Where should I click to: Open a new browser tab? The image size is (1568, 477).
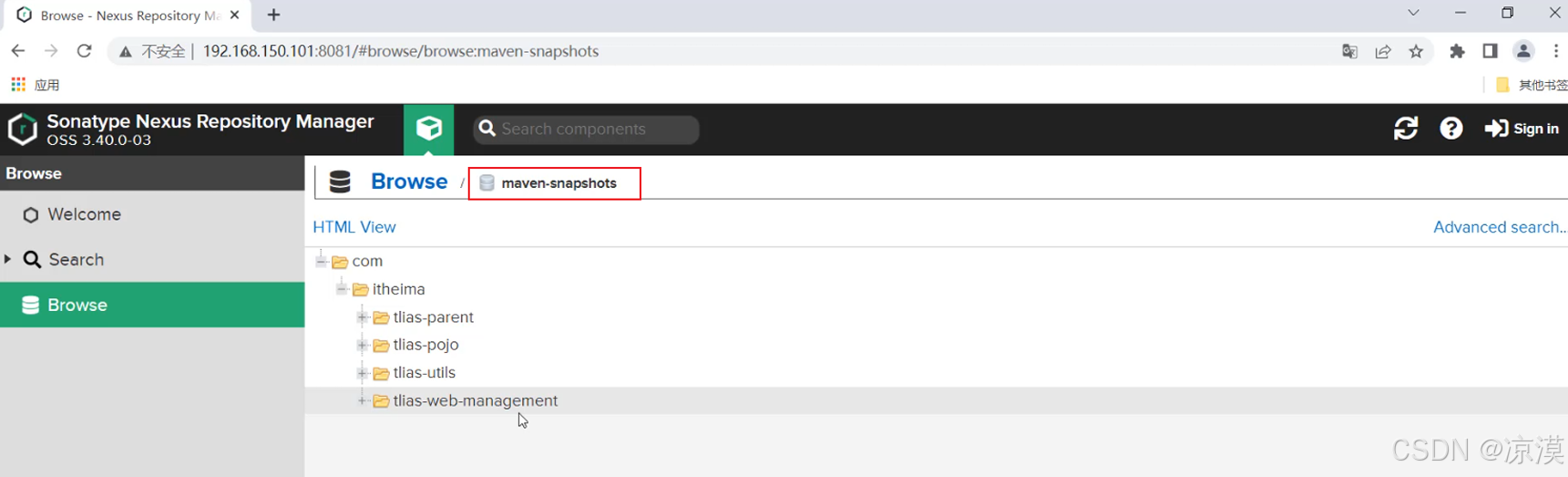coord(273,15)
